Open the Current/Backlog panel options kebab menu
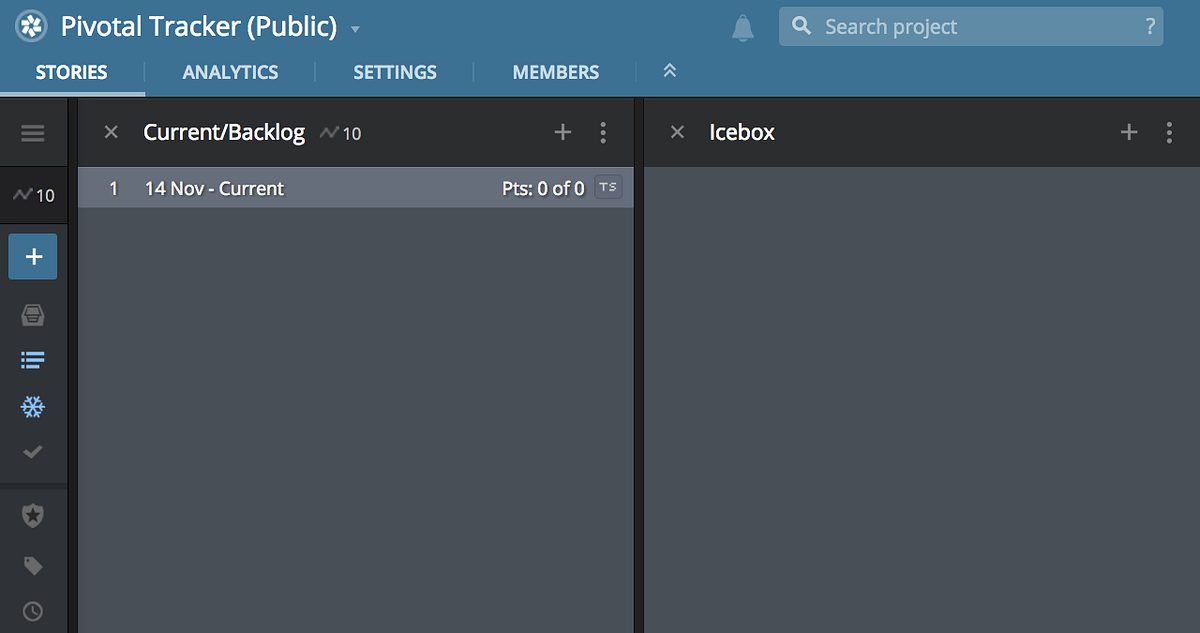This screenshot has width=1200, height=633. 603,131
